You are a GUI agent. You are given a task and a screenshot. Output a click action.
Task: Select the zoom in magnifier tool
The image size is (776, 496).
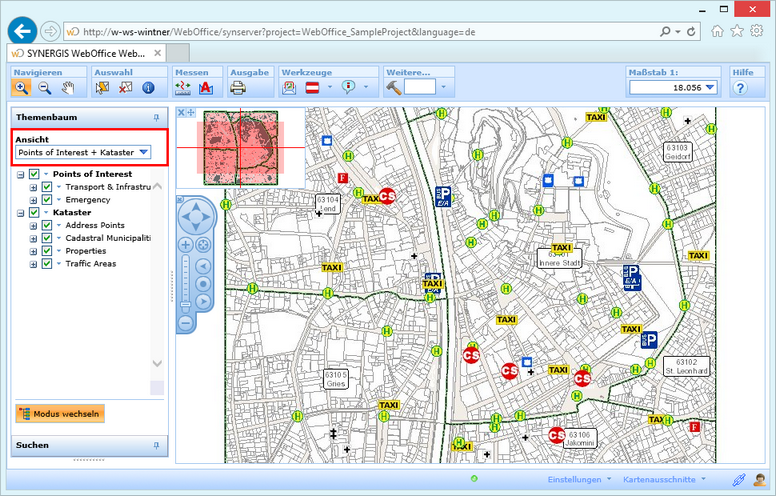tap(22, 88)
